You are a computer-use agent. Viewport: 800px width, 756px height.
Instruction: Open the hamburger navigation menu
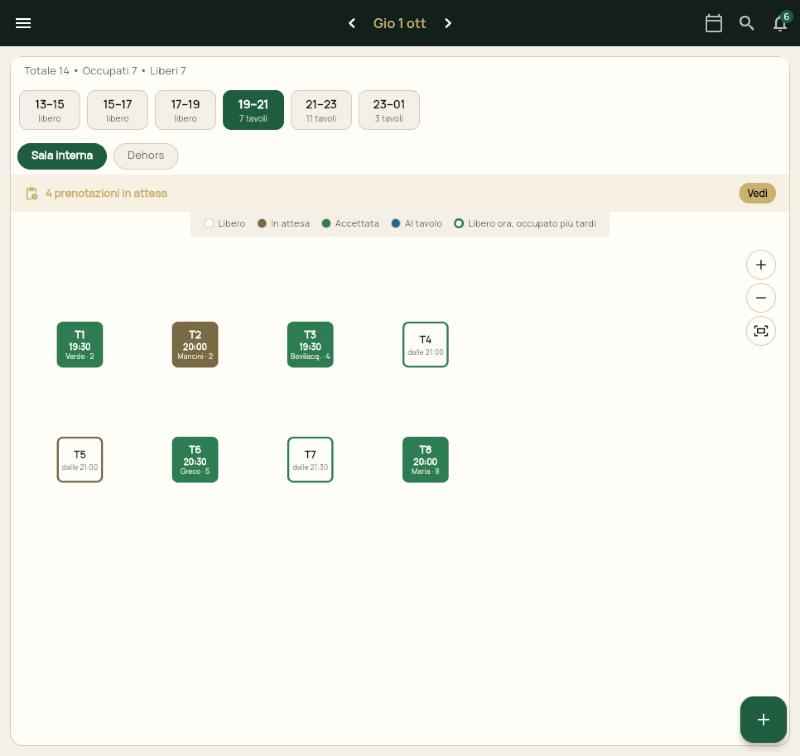pyautogui.click(x=23, y=23)
